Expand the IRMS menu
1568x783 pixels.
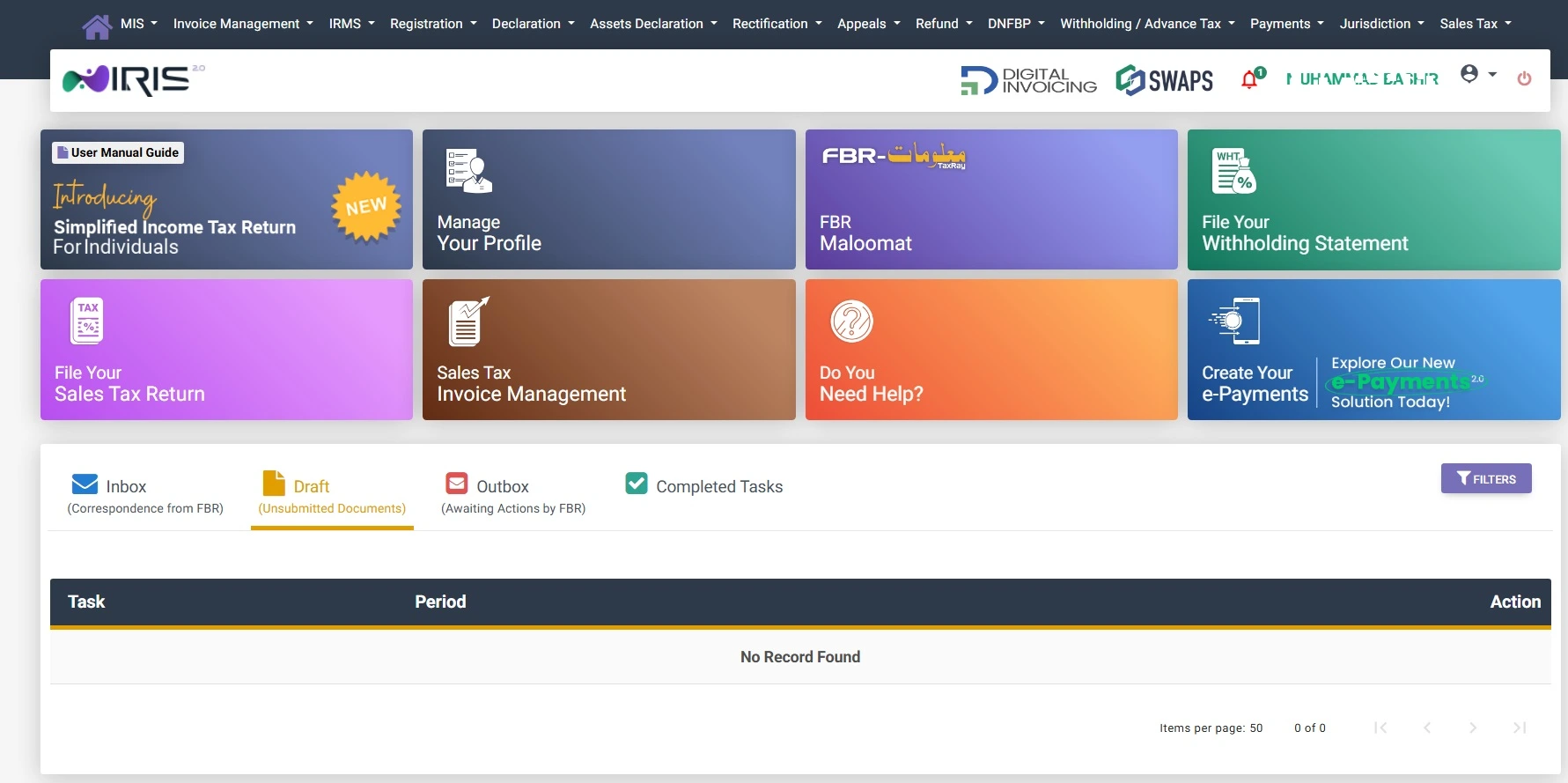point(352,24)
